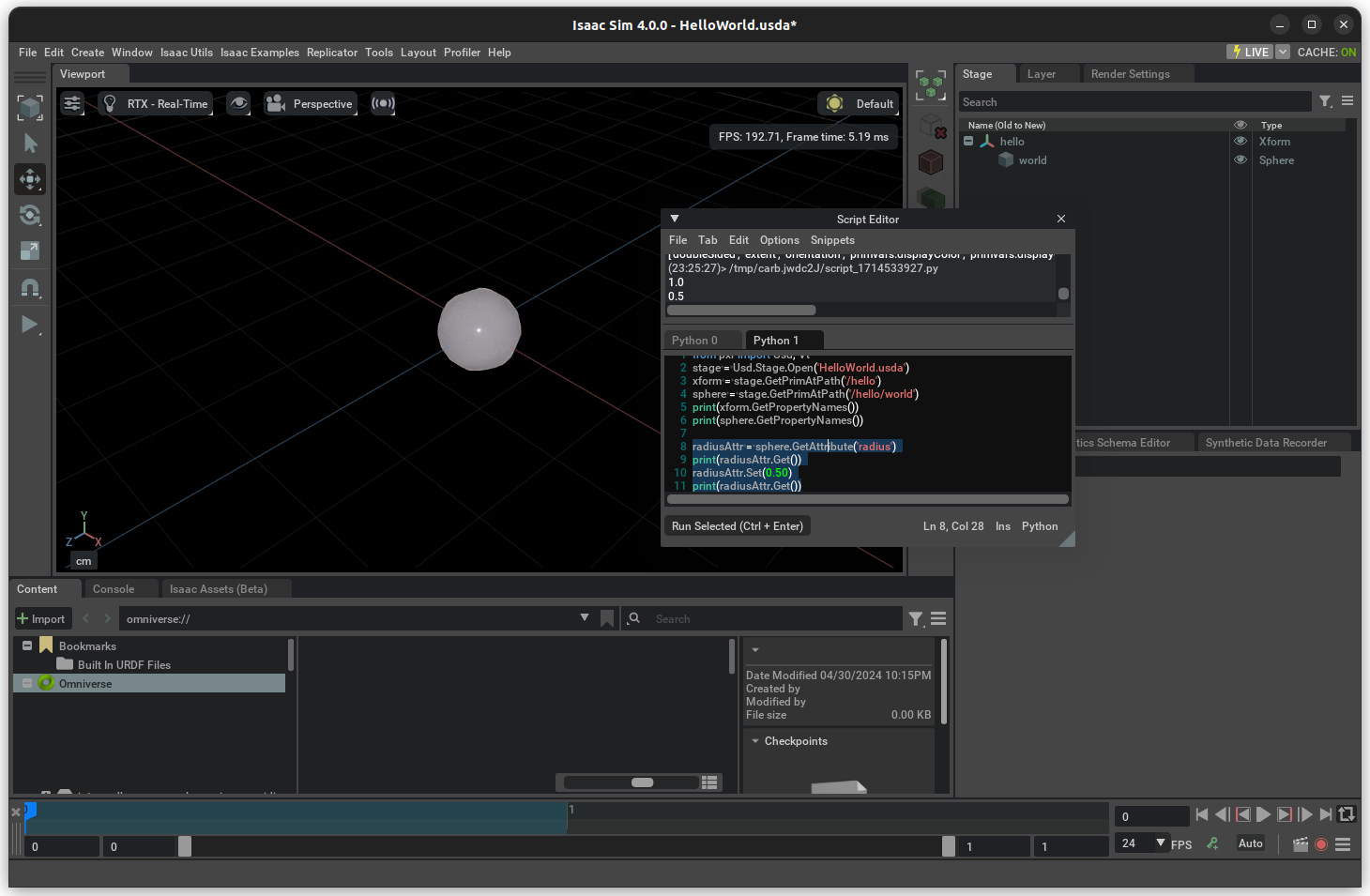This screenshot has width=1370, height=896.
Task: Open viewport settings sliders icon
Action: (x=72, y=104)
